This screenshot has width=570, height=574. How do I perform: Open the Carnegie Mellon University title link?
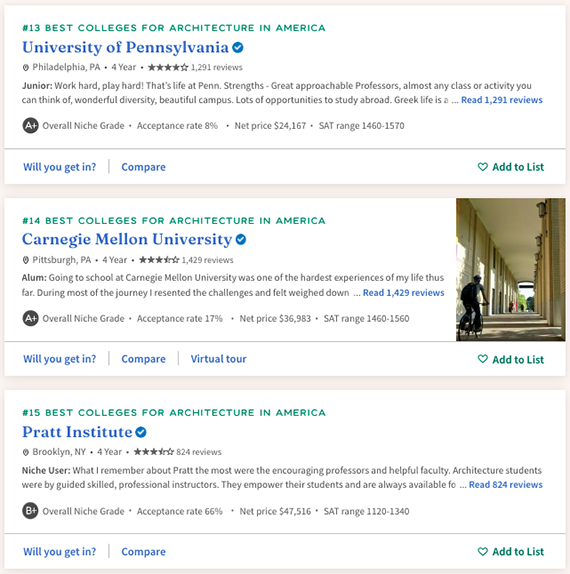(127, 239)
